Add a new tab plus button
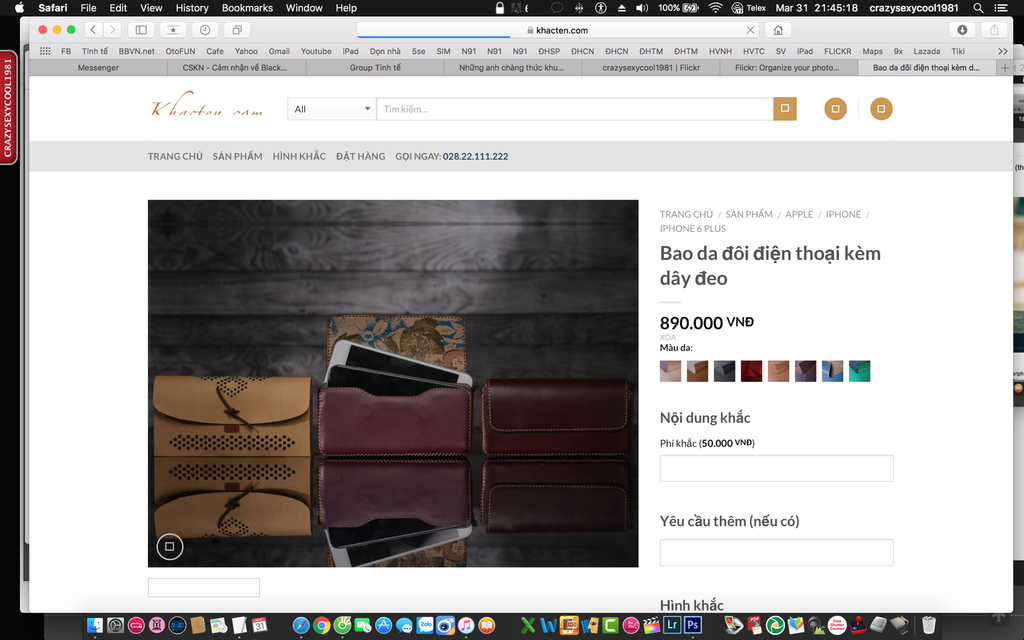 1004,67
